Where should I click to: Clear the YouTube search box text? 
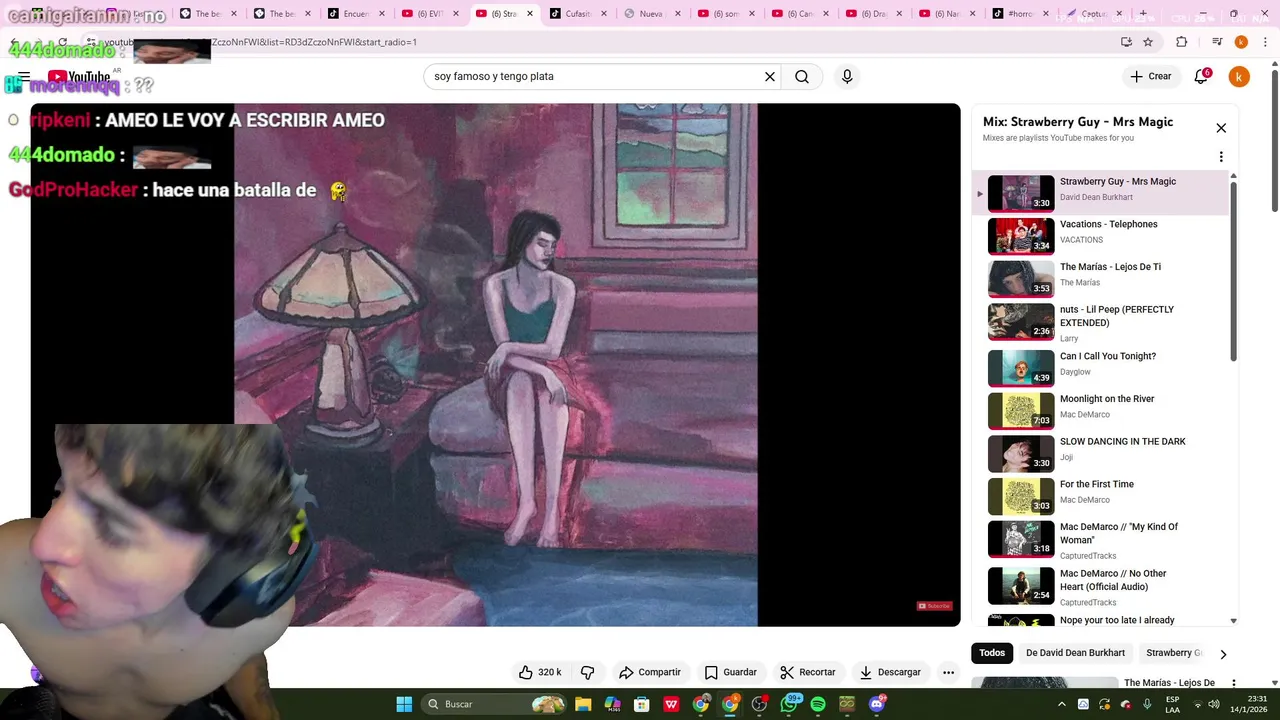coord(770,76)
